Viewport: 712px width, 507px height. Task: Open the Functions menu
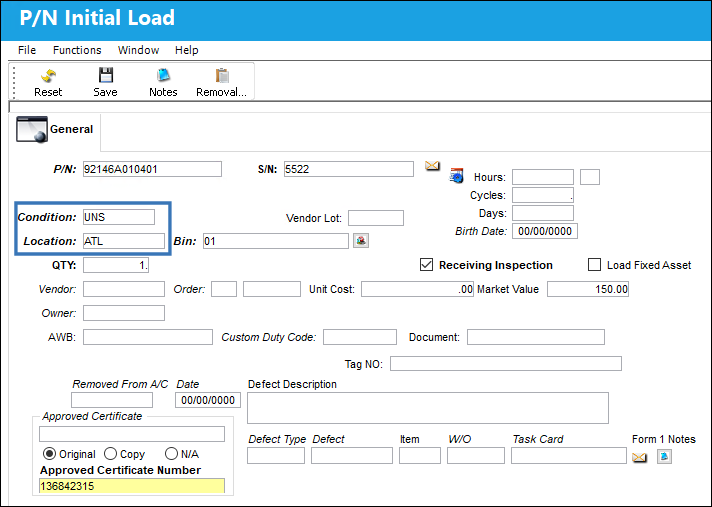point(77,50)
